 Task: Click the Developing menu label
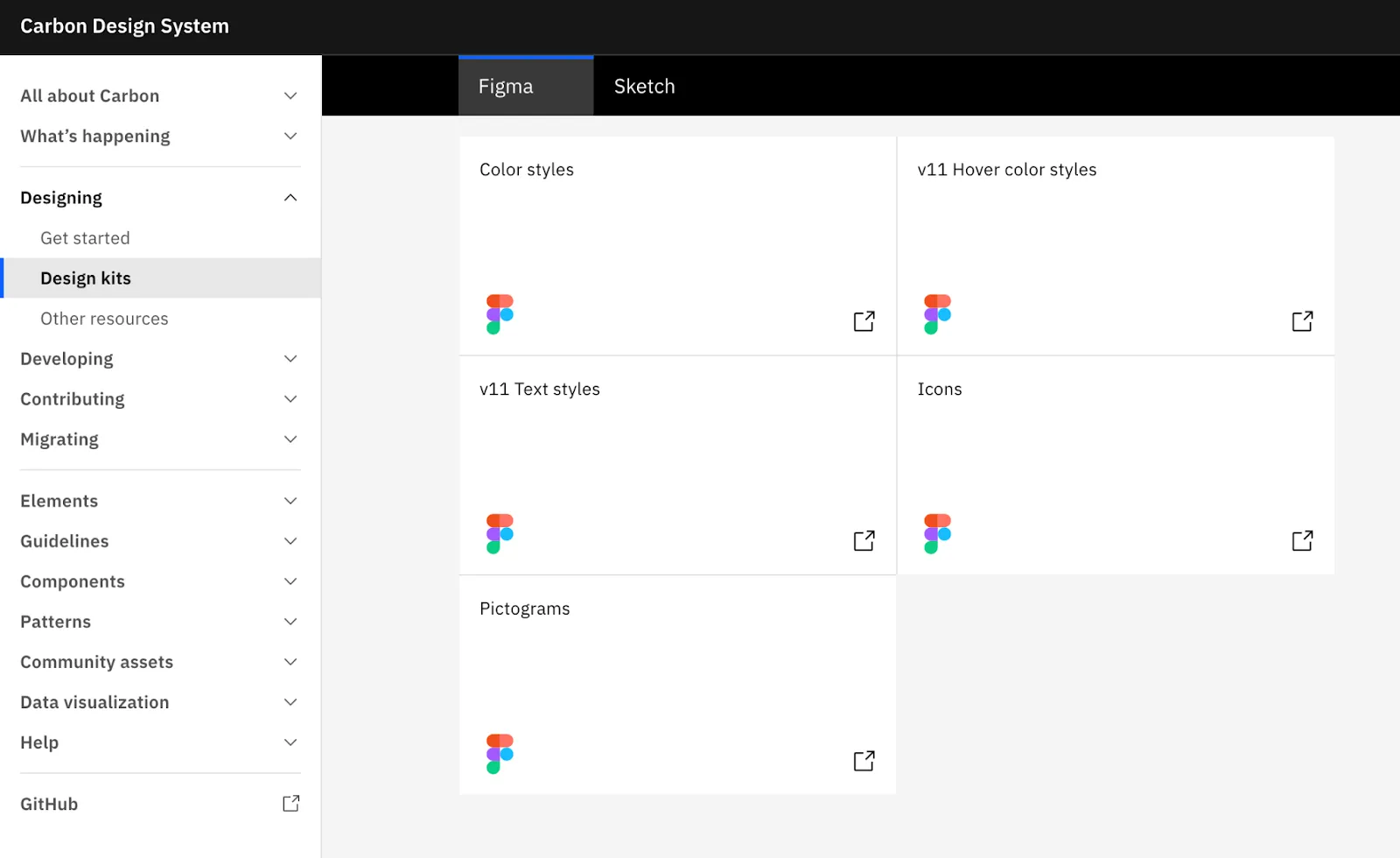pyautogui.click(x=66, y=359)
